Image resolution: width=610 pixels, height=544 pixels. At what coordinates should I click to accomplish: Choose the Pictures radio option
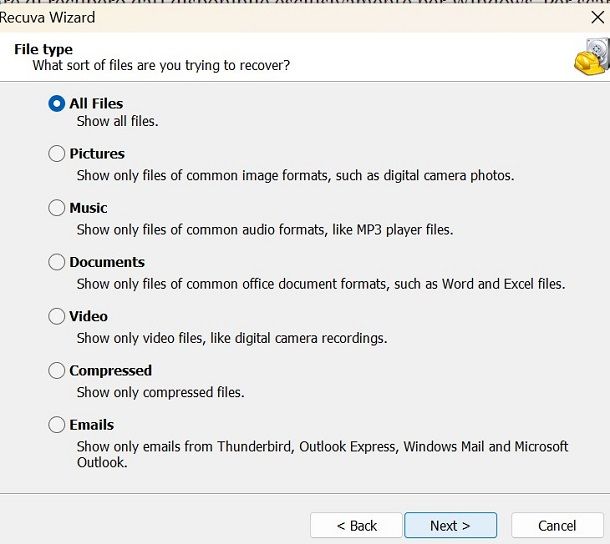click(x=56, y=153)
